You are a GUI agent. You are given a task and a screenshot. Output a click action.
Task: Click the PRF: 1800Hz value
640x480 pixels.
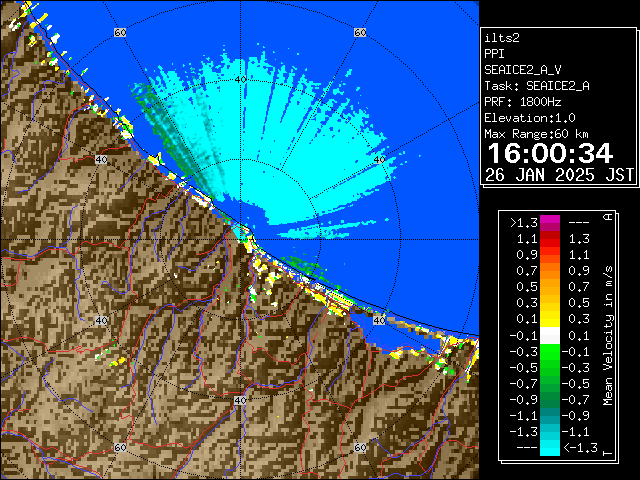[522, 102]
